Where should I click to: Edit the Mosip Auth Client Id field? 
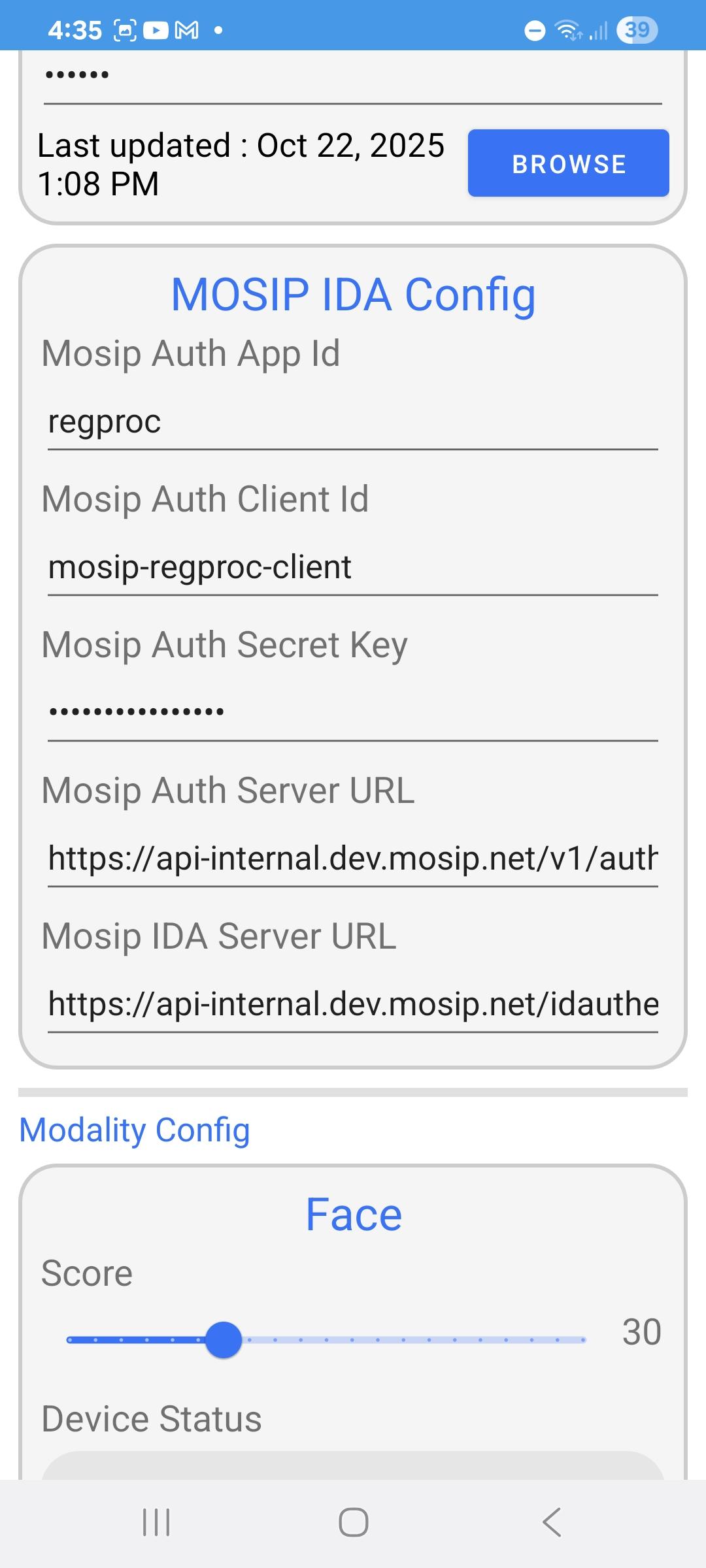(x=352, y=567)
